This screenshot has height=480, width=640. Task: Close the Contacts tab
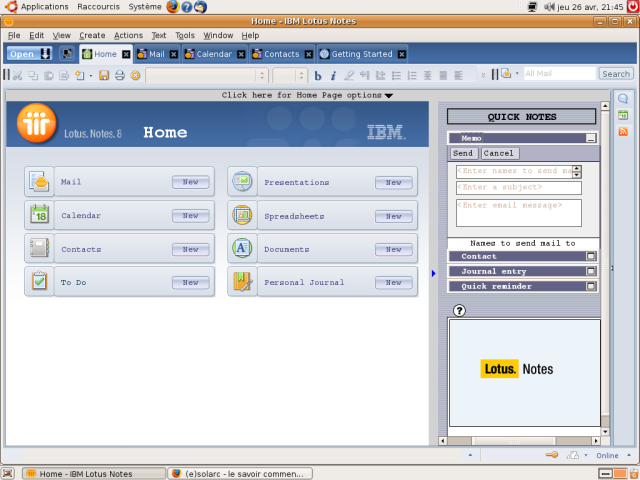309,54
